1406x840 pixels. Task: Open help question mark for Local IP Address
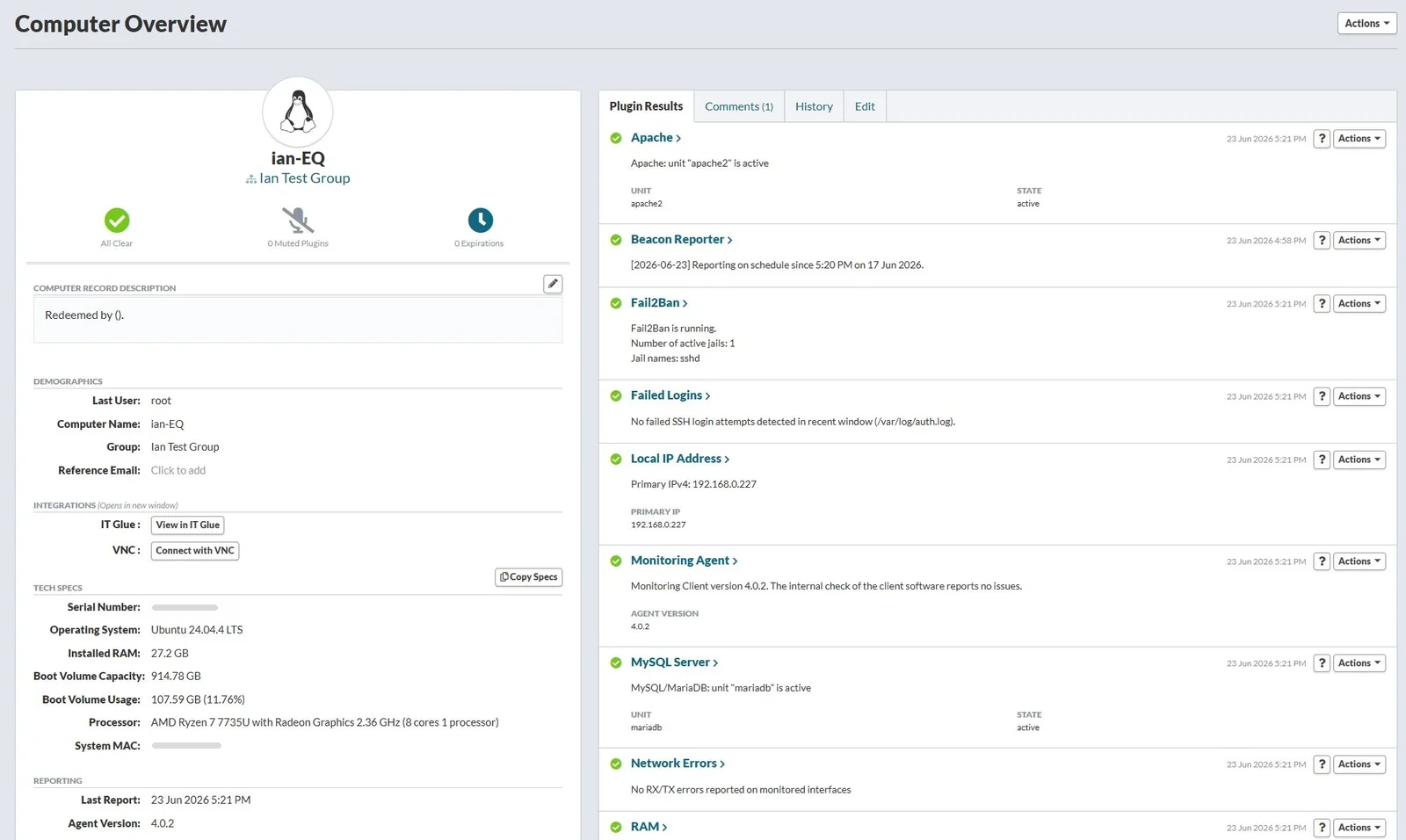pyautogui.click(x=1322, y=460)
